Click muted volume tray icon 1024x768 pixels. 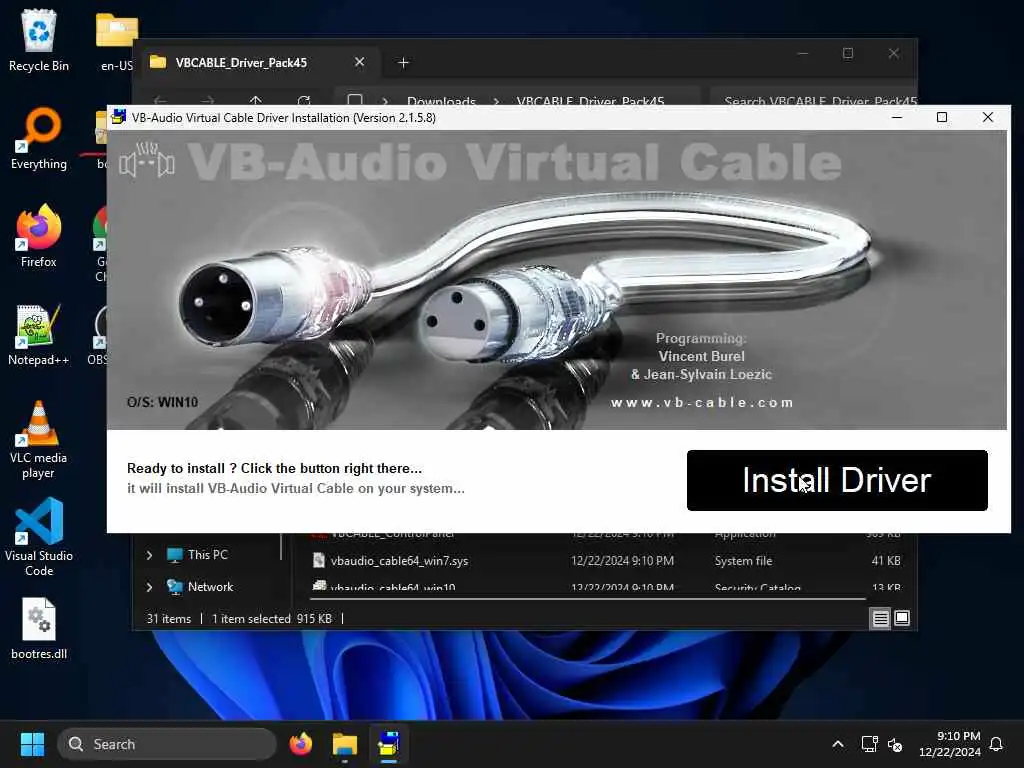(895, 744)
